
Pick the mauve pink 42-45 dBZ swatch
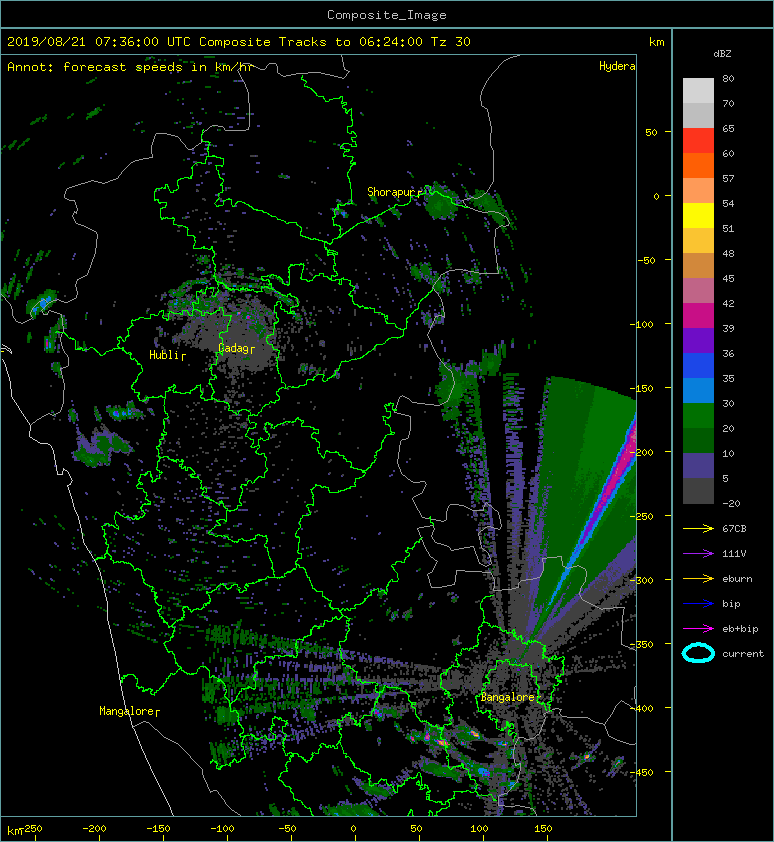coord(698,291)
